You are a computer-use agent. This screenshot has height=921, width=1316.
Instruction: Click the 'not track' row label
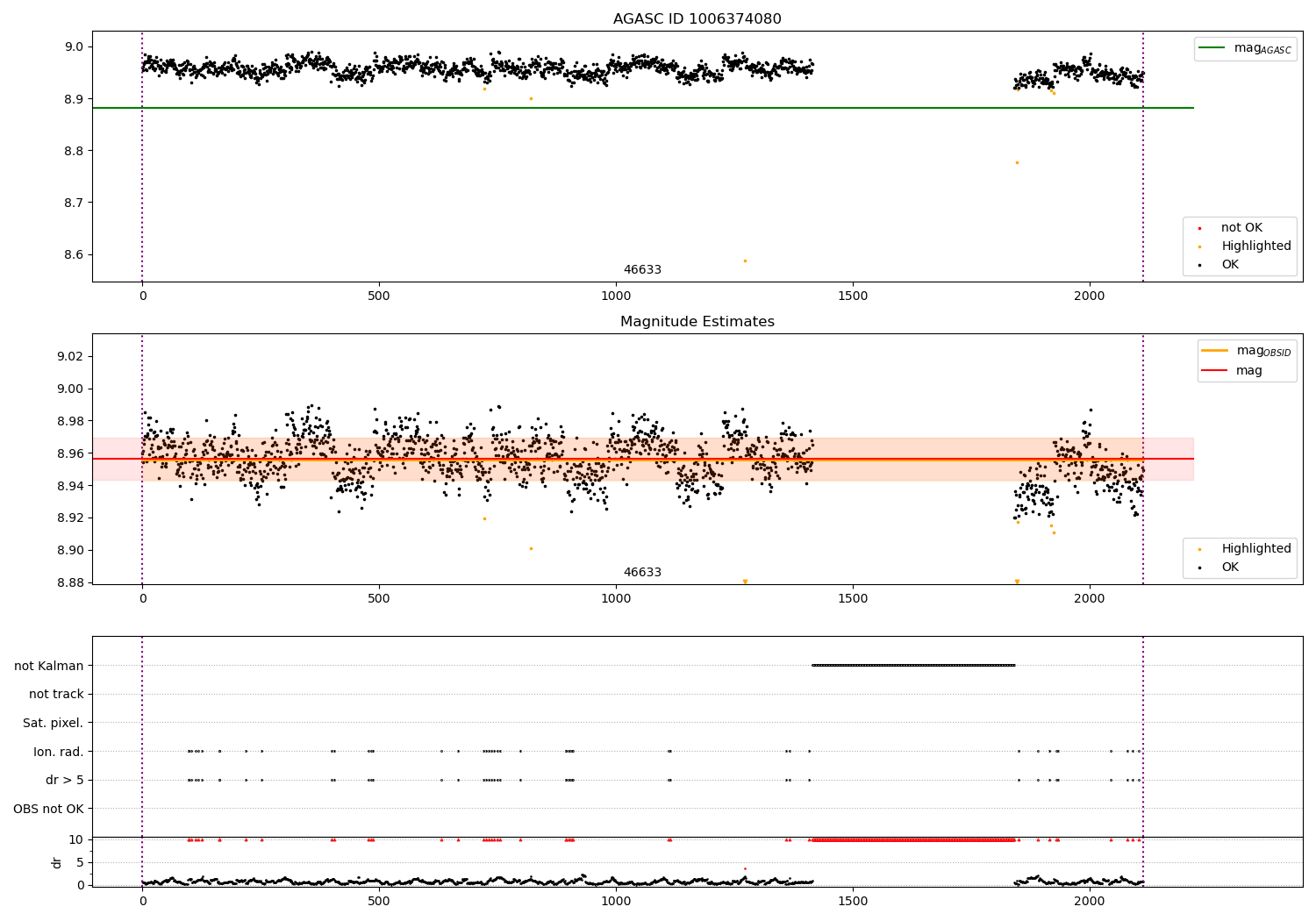(56, 695)
